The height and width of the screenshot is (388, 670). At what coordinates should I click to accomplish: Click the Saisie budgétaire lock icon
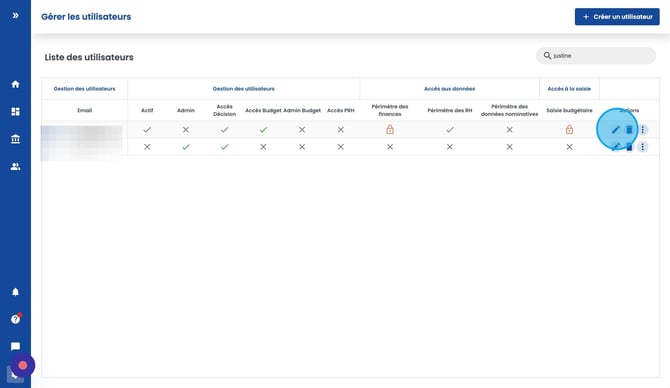coord(569,129)
